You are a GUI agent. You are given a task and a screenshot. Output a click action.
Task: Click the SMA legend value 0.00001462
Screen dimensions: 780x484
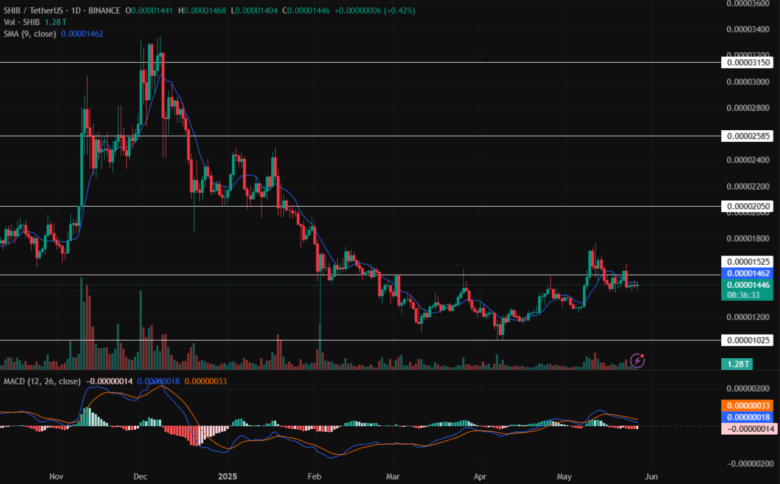pyautogui.click(x=82, y=34)
